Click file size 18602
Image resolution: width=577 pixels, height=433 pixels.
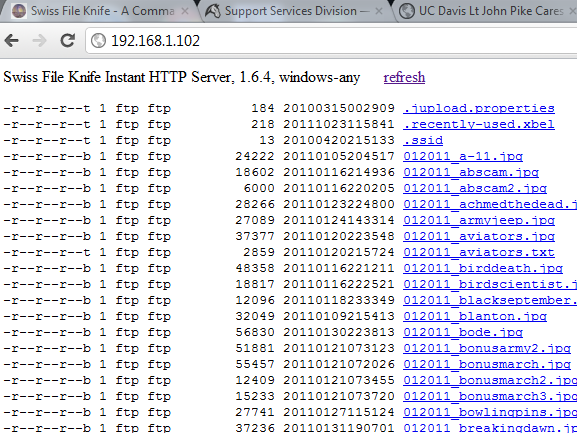click(x=255, y=172)
